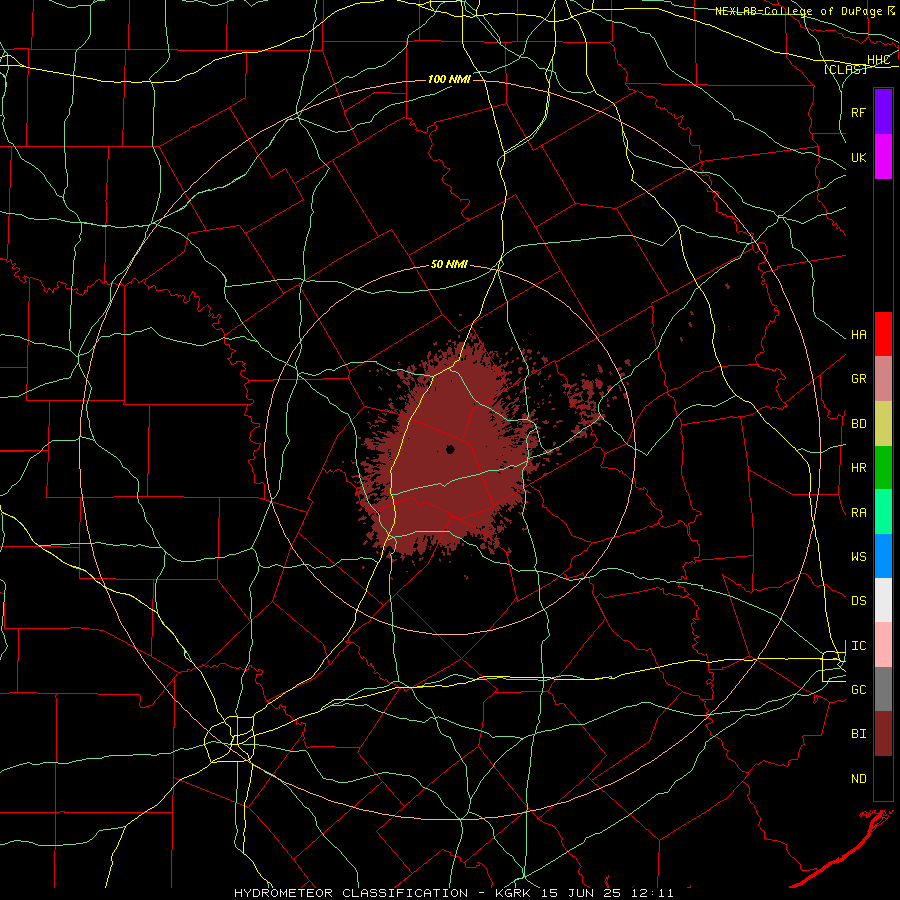This screenshot has width=900, height=900.
Task: Select the light pink IC legend swatch
Action: click(x=883, y=645)
